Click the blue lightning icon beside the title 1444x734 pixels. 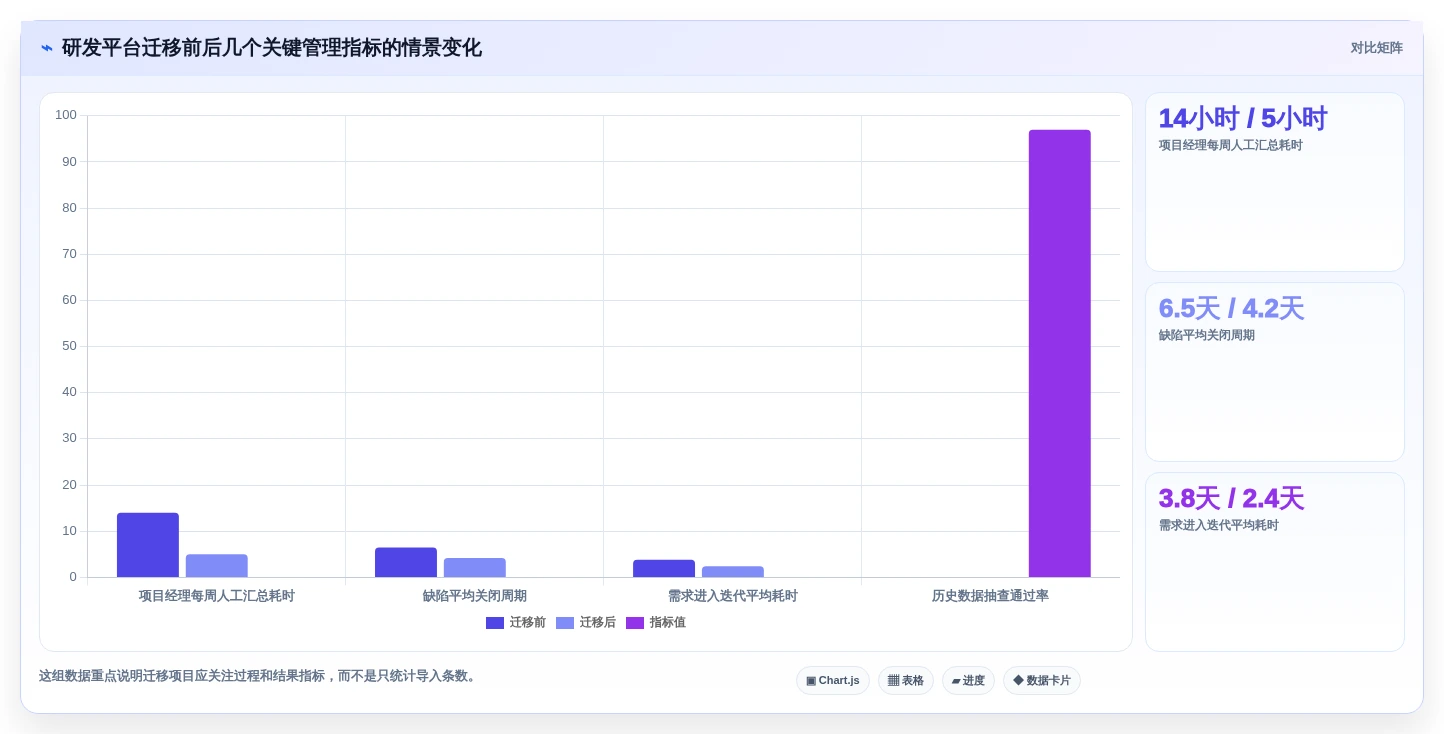click(x=47, y=48)
